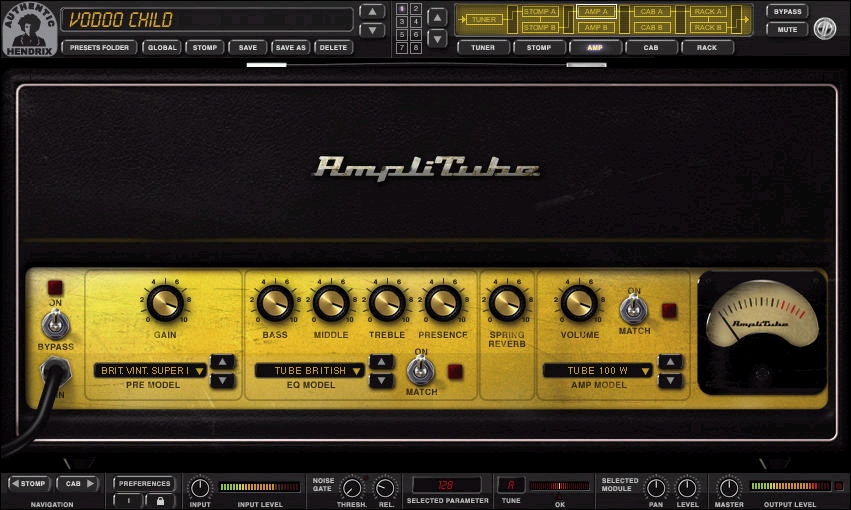Toggle the MUTE button
This screenshot has width=851, height=510.
(x=787, y=29)
